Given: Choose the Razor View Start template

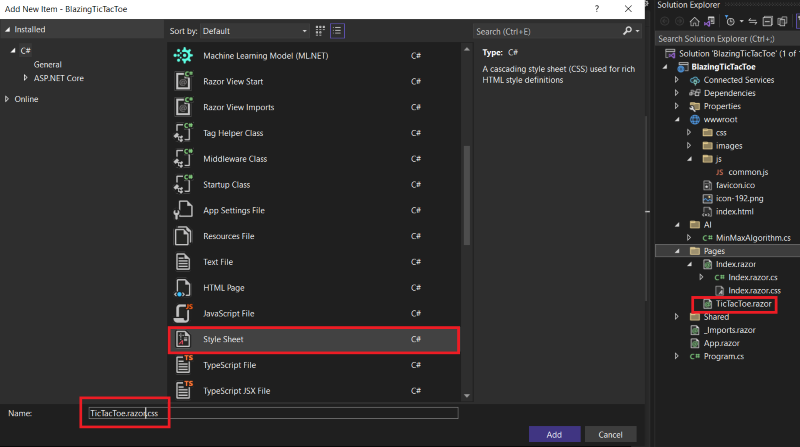Looking at the screenshot, I should coord(314,82).
